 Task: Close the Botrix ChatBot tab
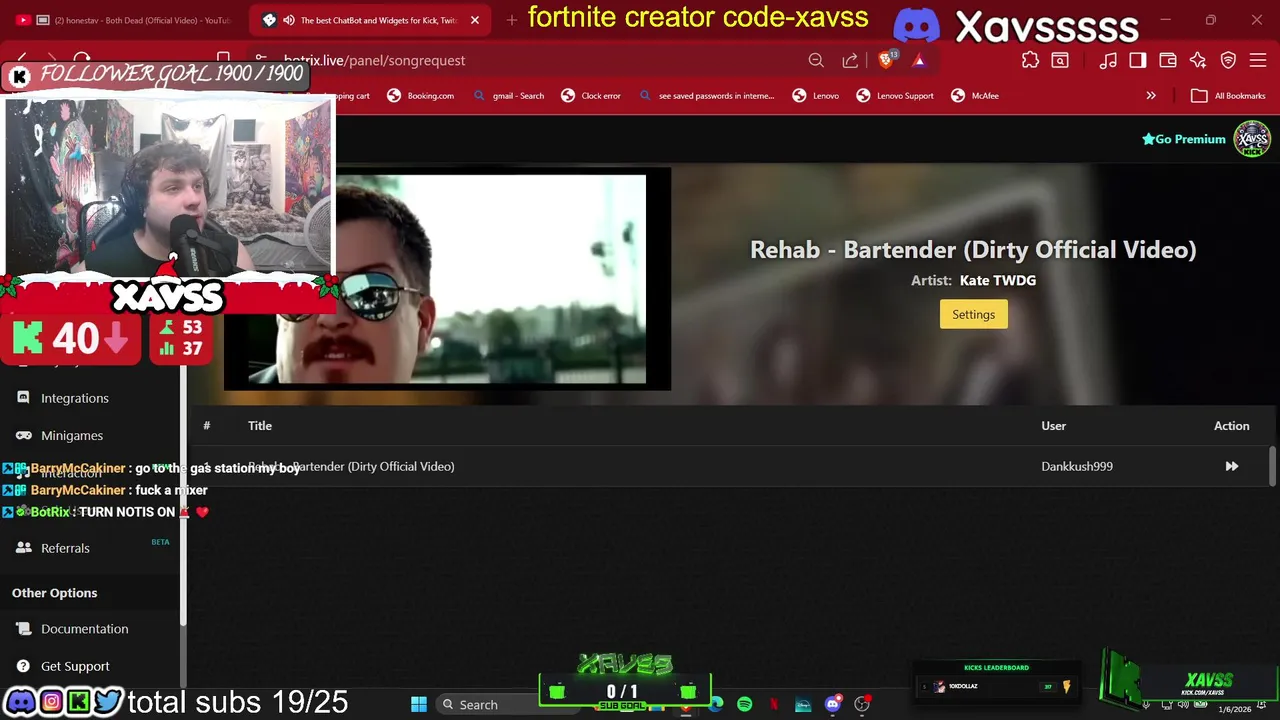475,20
